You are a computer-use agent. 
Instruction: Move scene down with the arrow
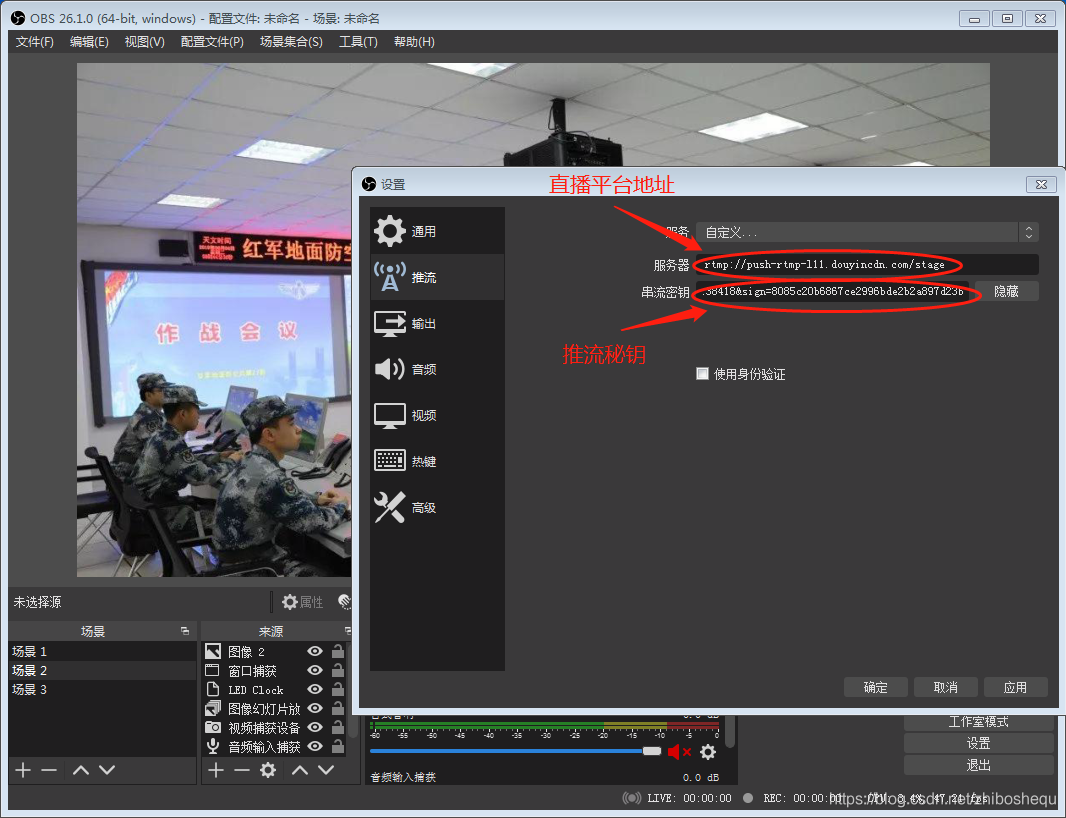click(107, 770)
